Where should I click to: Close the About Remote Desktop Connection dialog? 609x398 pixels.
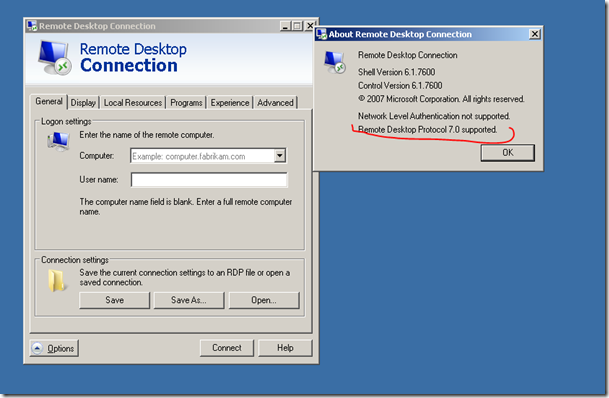(535, 34)
